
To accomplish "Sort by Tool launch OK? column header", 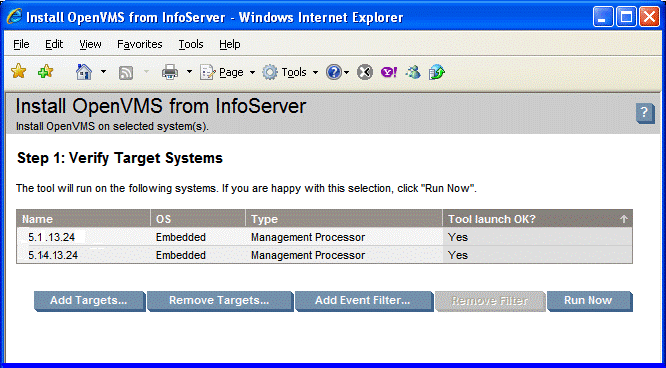I will pyautogui.click(x=537, y=219).
